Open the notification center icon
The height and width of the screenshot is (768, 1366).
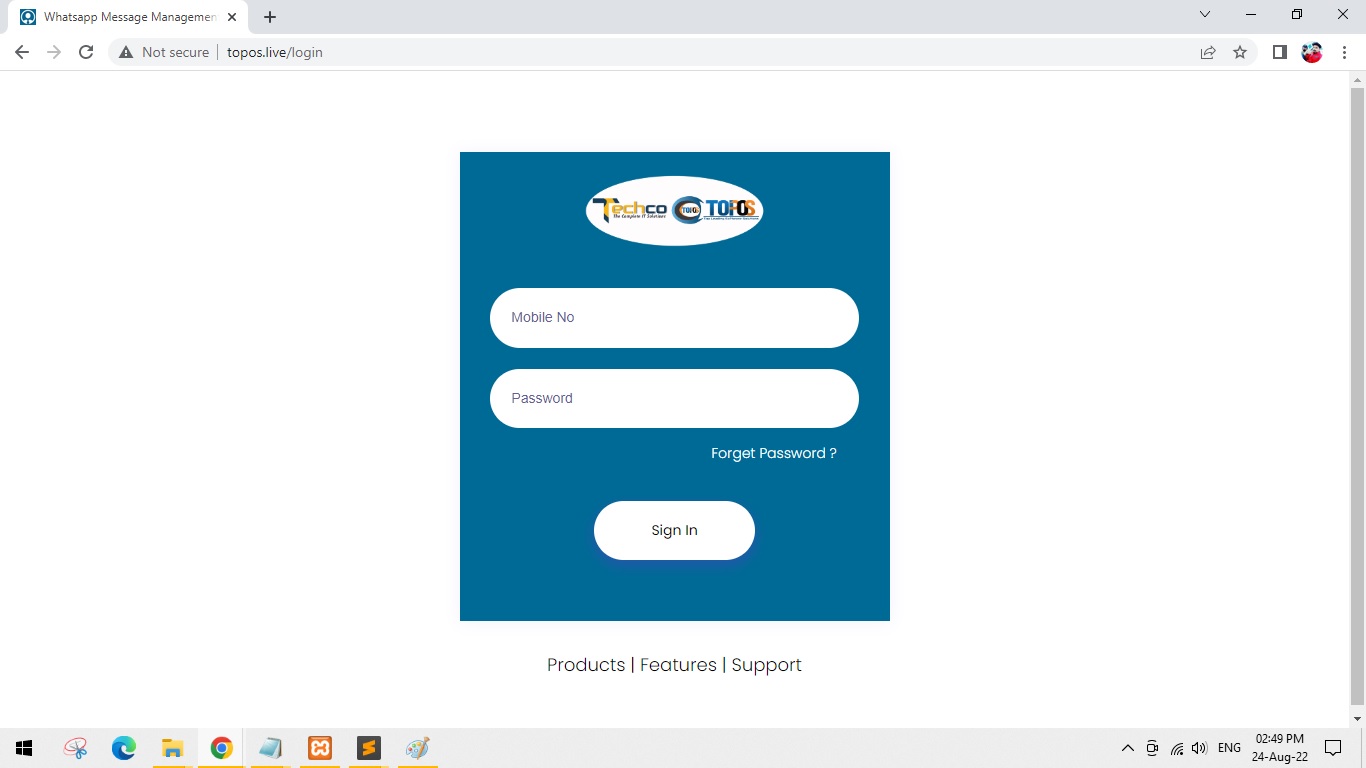(1333, 748)
